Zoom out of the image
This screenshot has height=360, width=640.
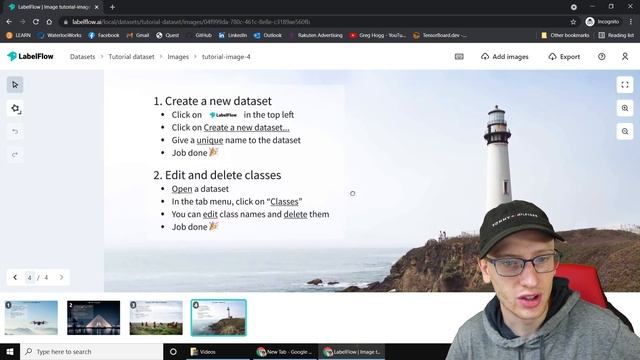coord(625,131)
